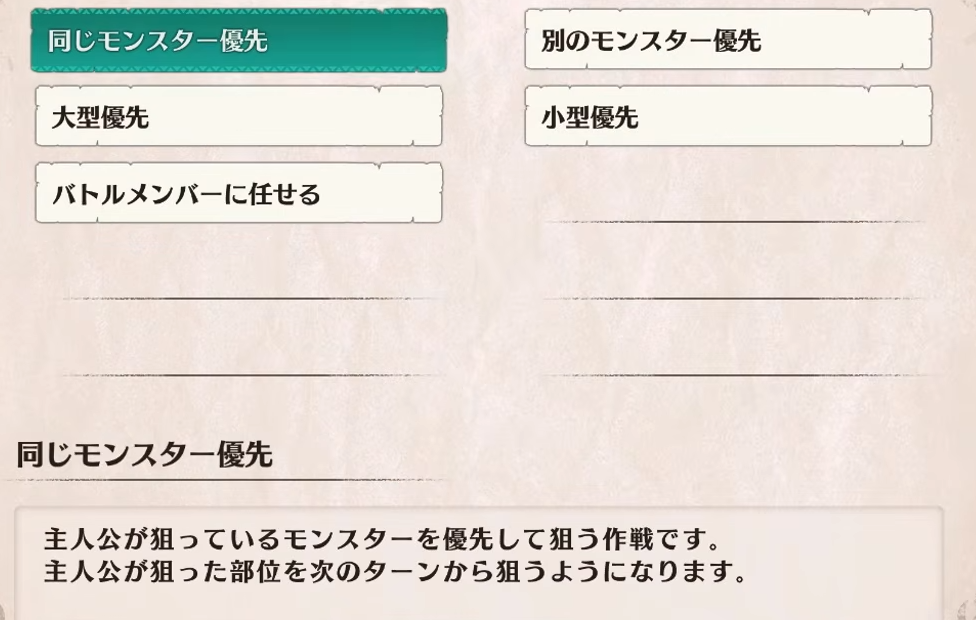Choose the 別のモンスター優先 strategy
Screen dimensions: 976x620
728,41
